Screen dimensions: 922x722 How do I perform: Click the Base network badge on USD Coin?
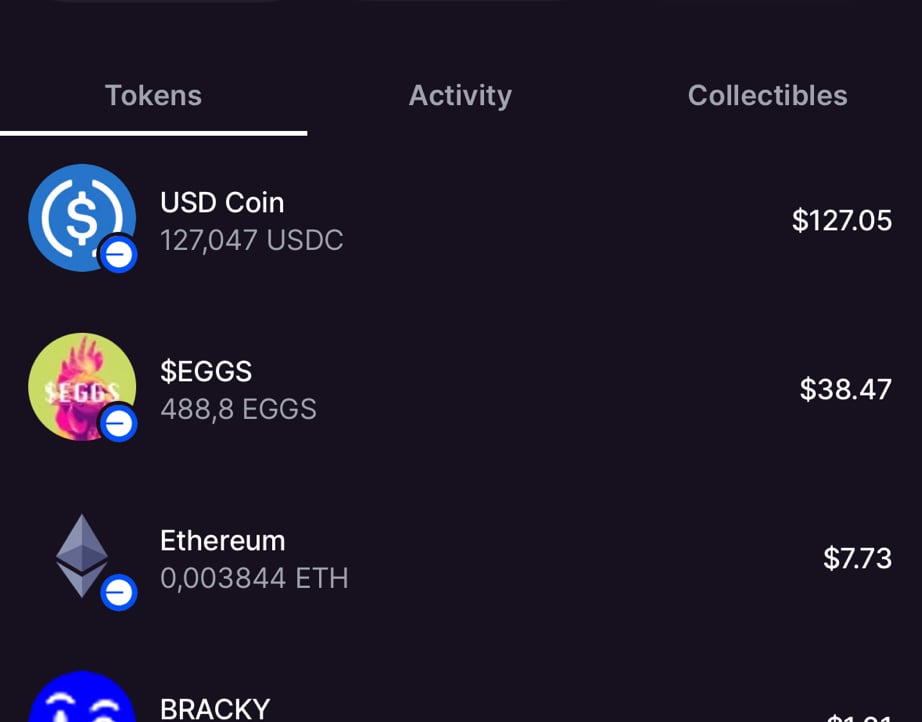click(x=118, y=255)
